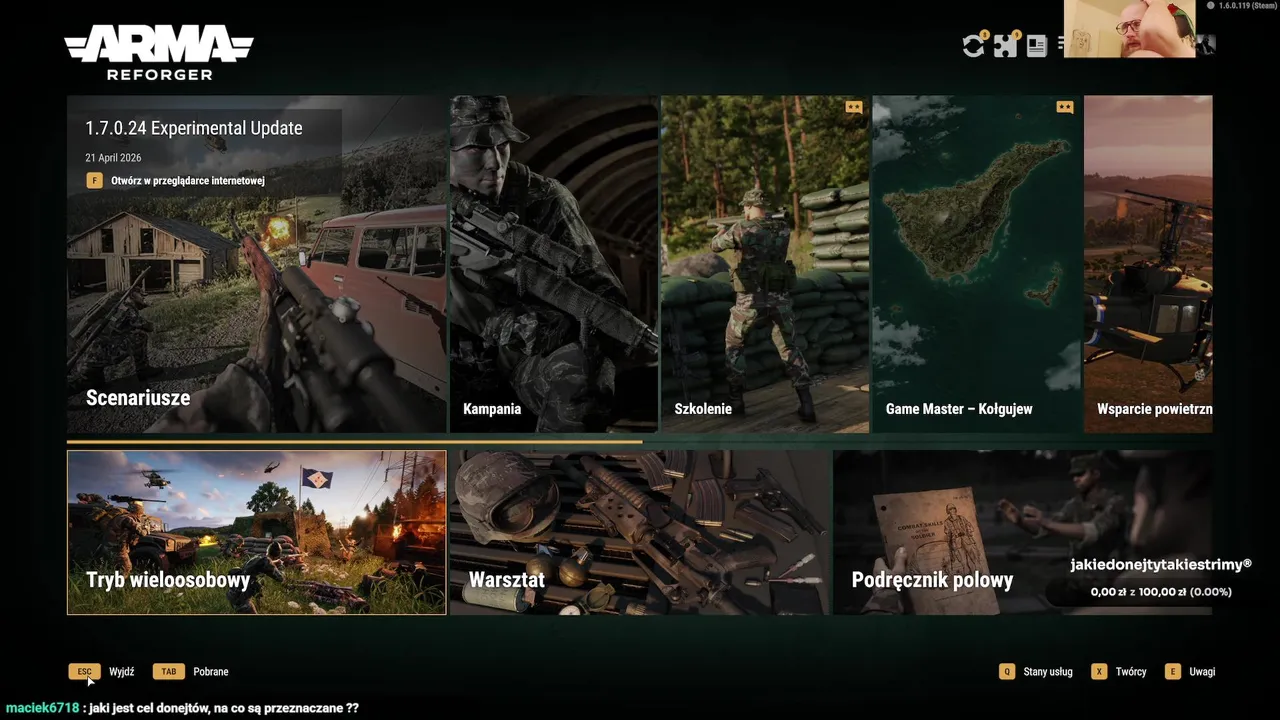Select the Game Master – Kołgujew tile
This screenshot has width=1280, height=720.
point(977,264)
